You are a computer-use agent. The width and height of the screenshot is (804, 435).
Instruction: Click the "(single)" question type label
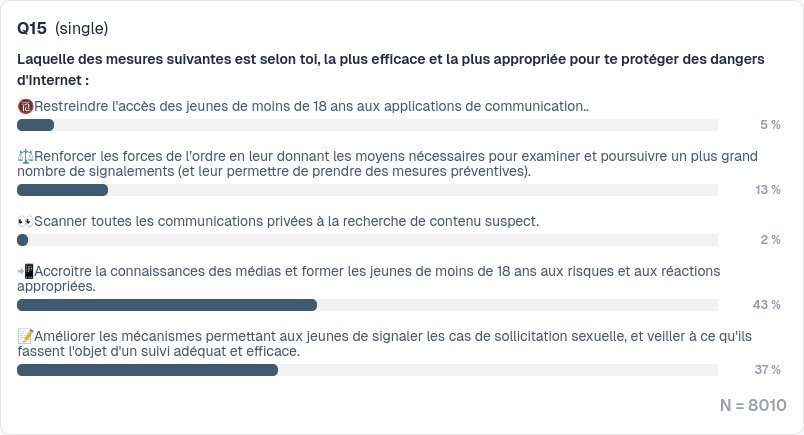point(82,28)
